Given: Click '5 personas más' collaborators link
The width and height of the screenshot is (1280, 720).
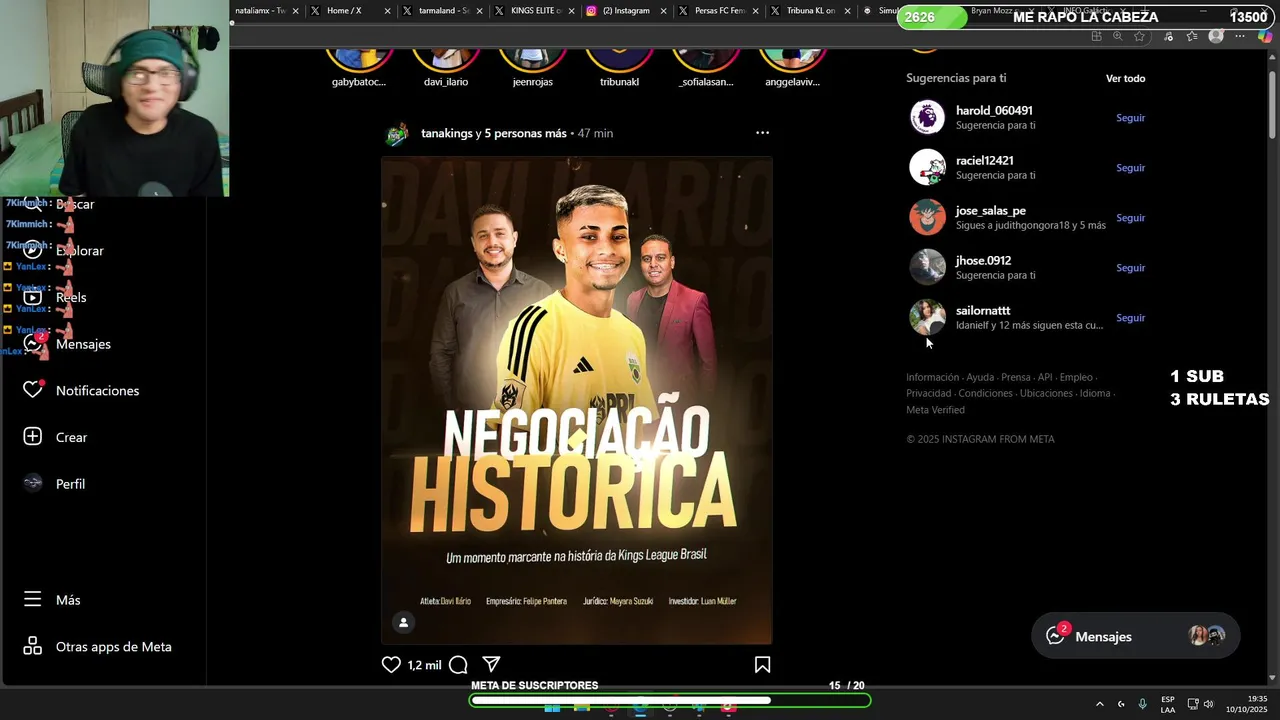Looking at the screenshot, I should pyautogui.click(x=525, y=133).
